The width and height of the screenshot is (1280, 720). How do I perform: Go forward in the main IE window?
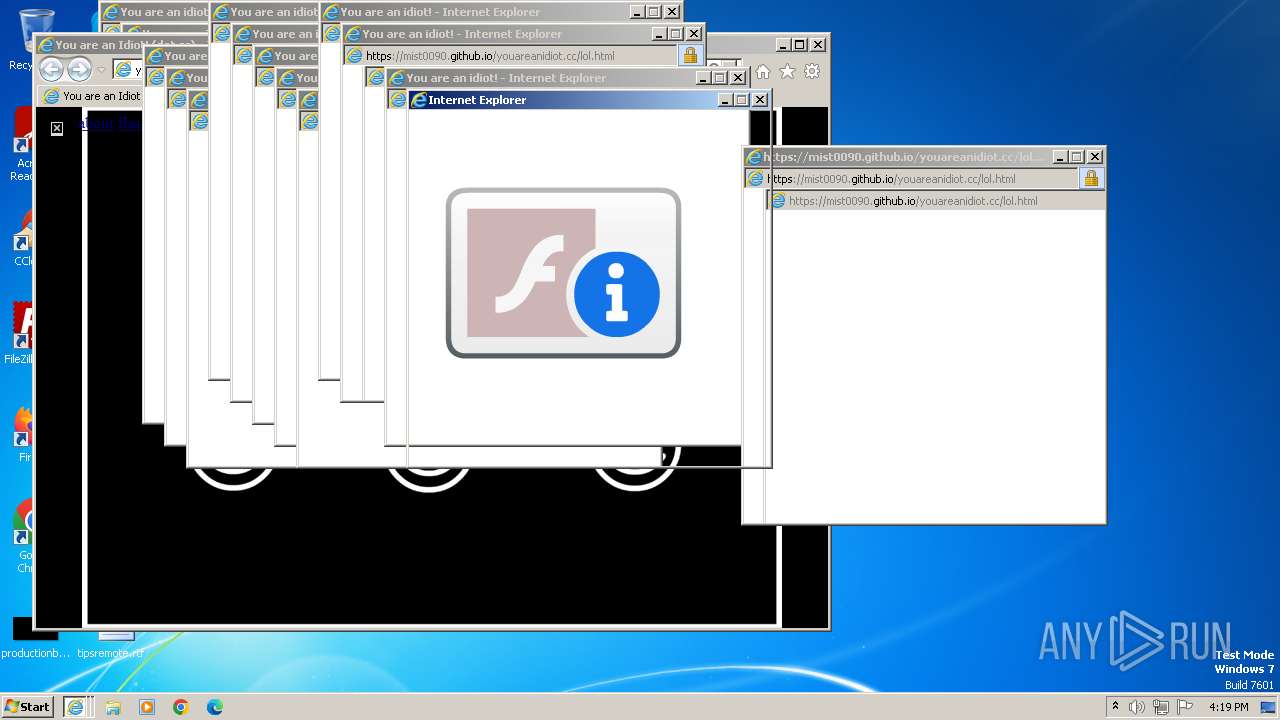[x=79, y=69]
